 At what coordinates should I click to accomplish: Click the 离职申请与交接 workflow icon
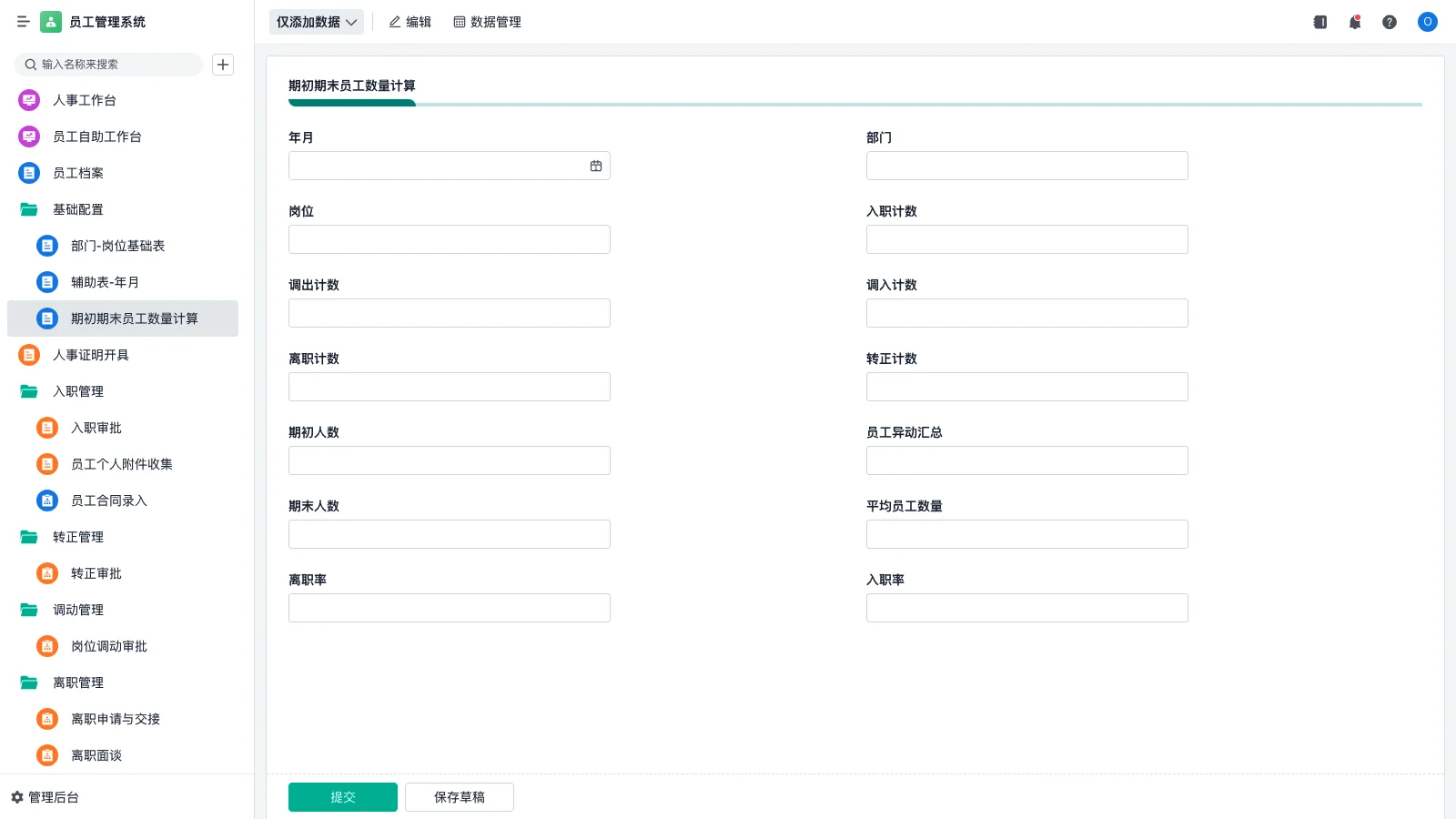47,719
